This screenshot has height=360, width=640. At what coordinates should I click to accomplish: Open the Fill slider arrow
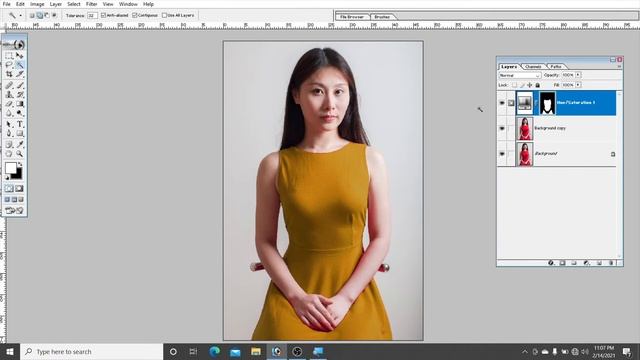click(578, 85)
